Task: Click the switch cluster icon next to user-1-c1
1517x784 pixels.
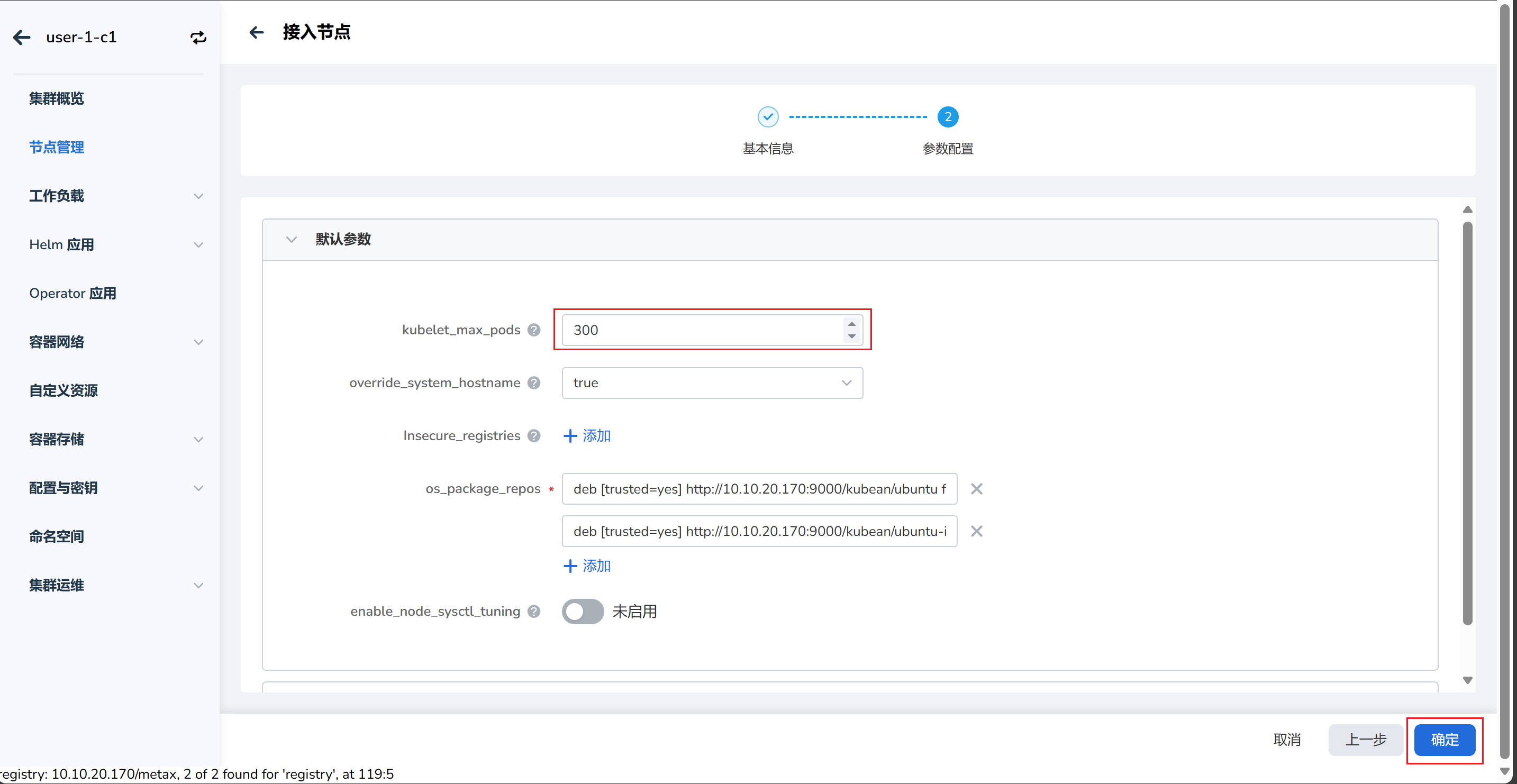Action: pos(198,38)
